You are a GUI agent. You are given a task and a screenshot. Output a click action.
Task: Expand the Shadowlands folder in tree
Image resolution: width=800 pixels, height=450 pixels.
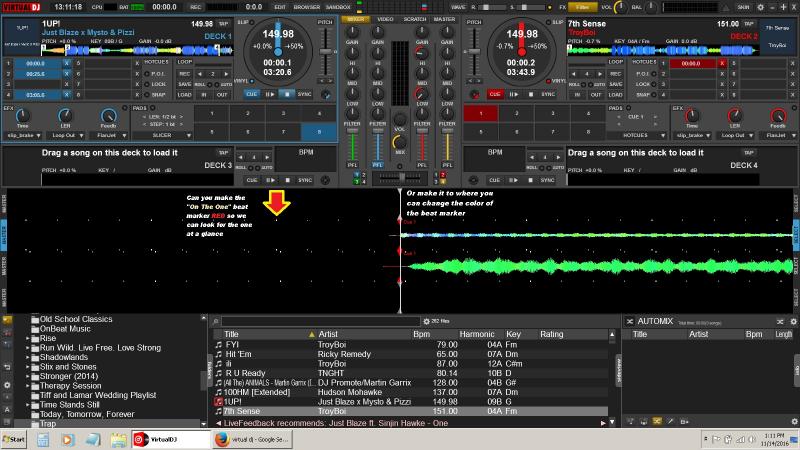tap(28, 357)
